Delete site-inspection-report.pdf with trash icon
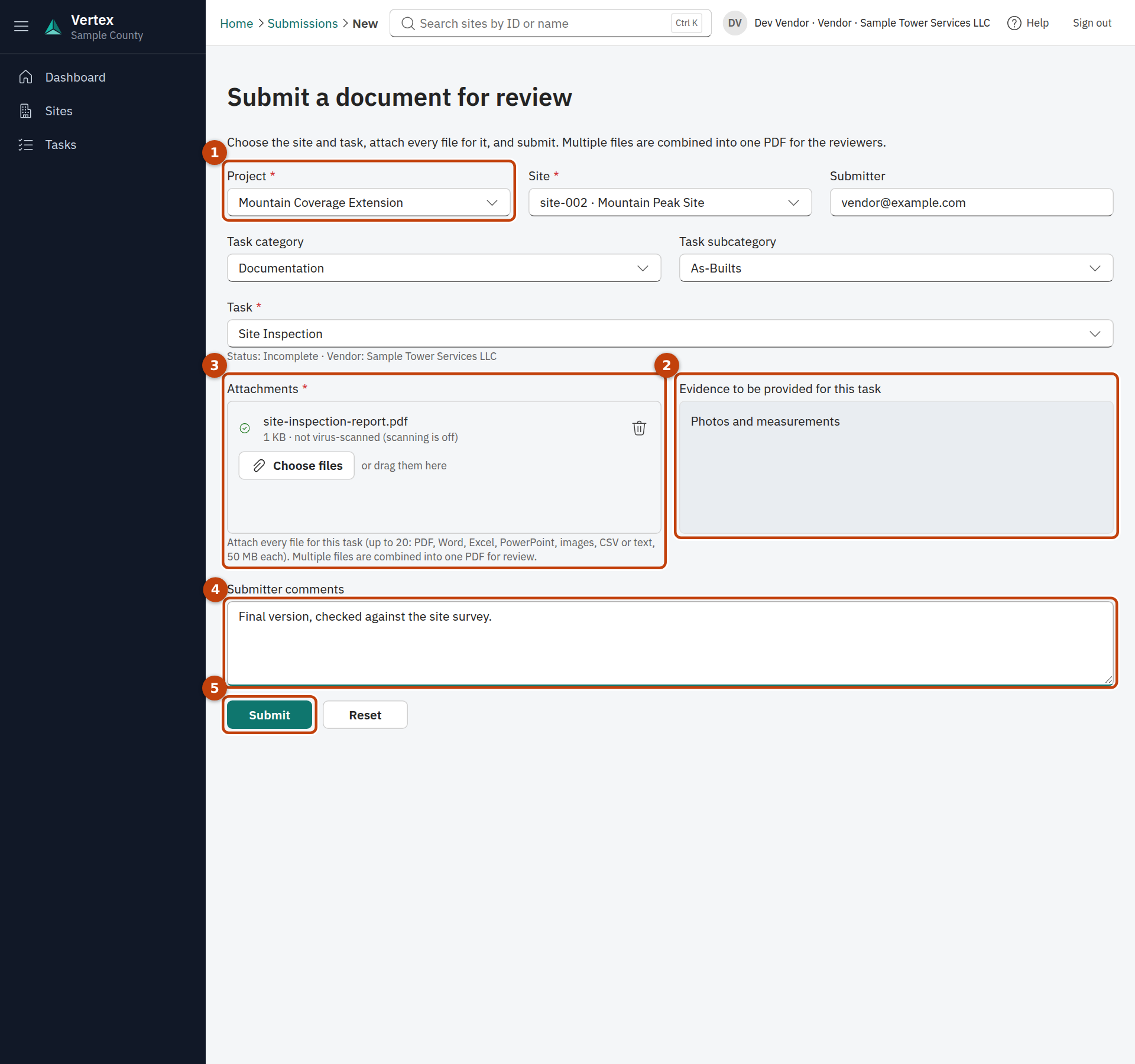Image resolution: width=1135 pixels, height=1064 pixels. pos(639,429)
